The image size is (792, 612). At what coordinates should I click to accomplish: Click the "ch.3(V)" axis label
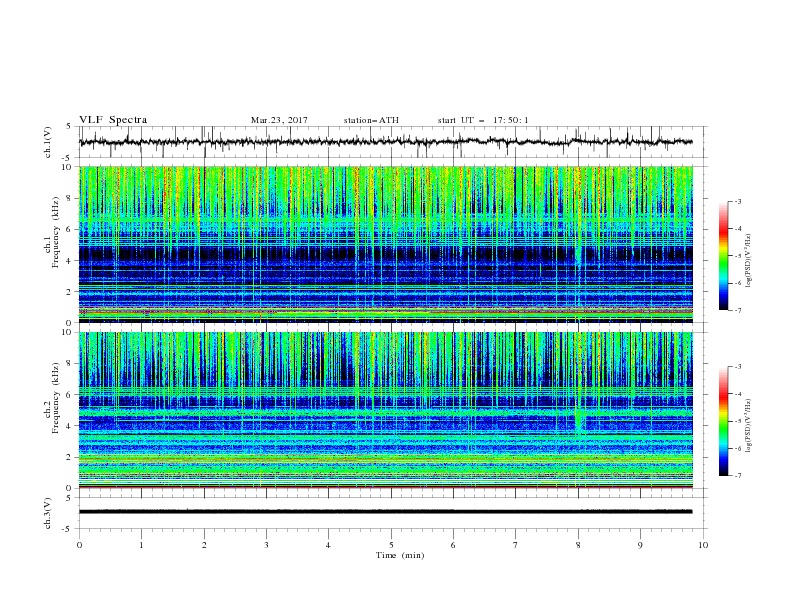coord(48,513)
